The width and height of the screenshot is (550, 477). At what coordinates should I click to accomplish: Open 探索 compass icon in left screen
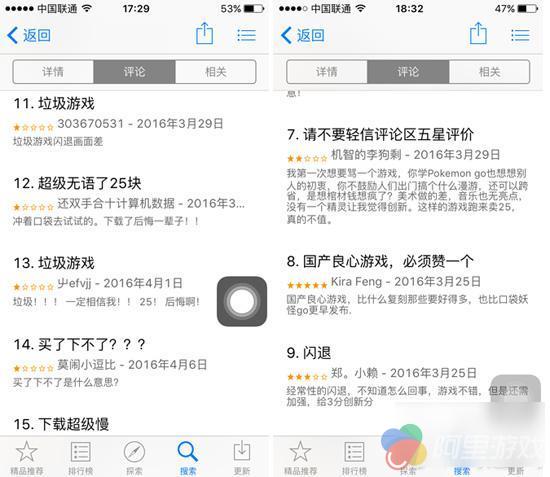pos(134,458)
